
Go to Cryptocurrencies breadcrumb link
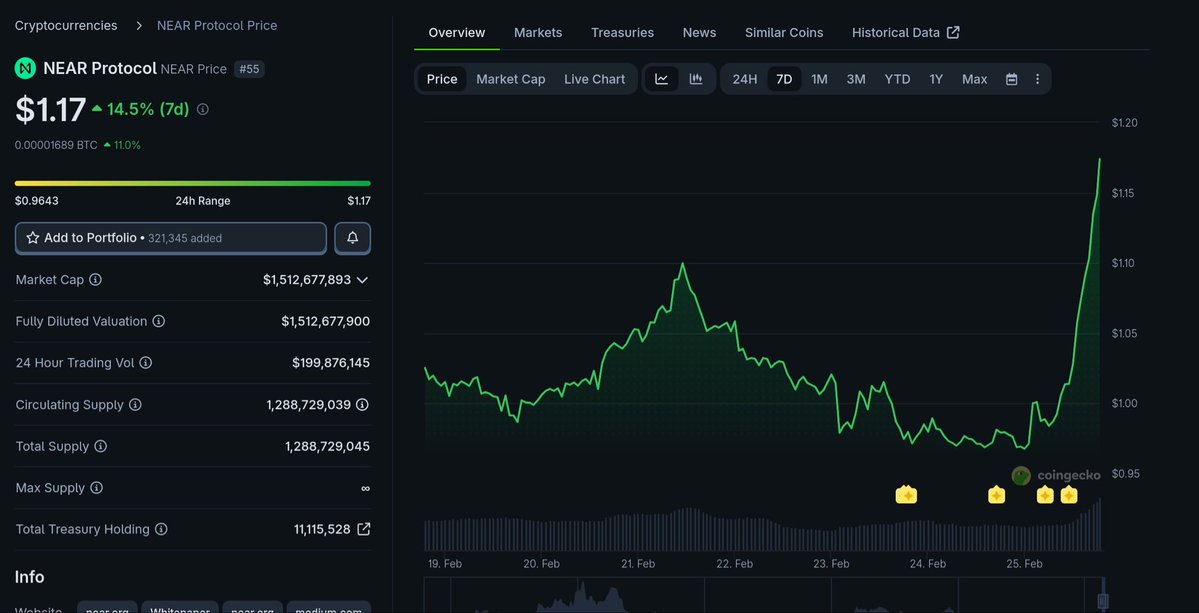[67, 25]
